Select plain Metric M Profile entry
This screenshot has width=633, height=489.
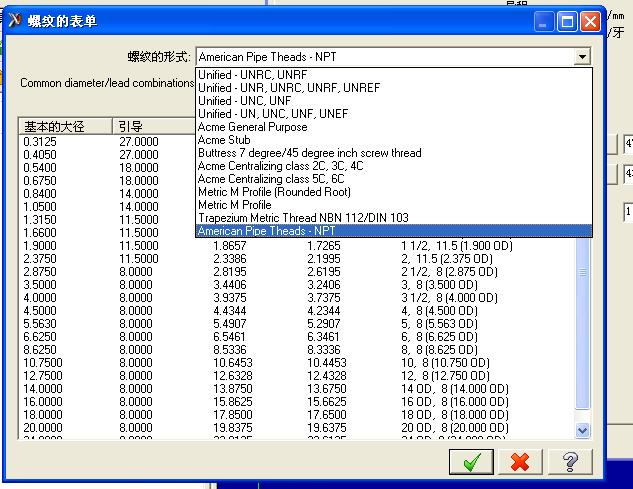point(394,204)
